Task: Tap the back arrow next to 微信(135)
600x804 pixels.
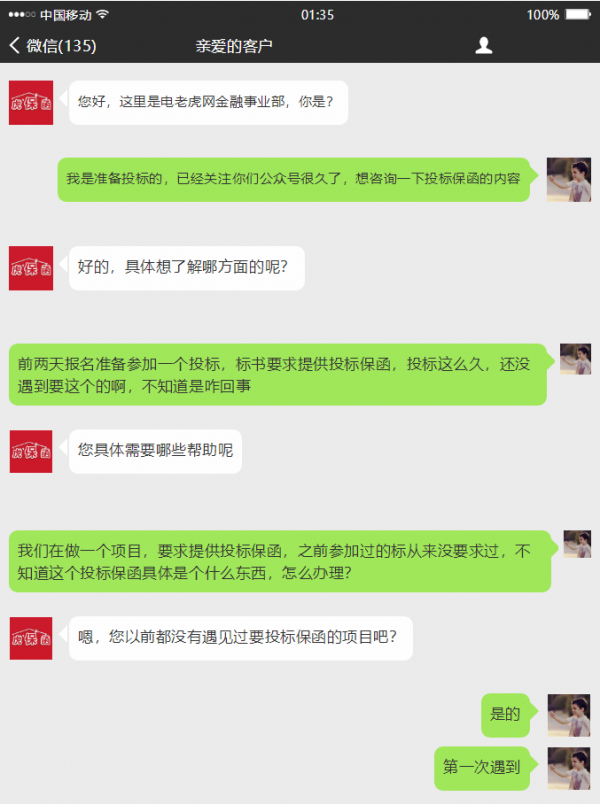Action: click(x=14, y=46)
